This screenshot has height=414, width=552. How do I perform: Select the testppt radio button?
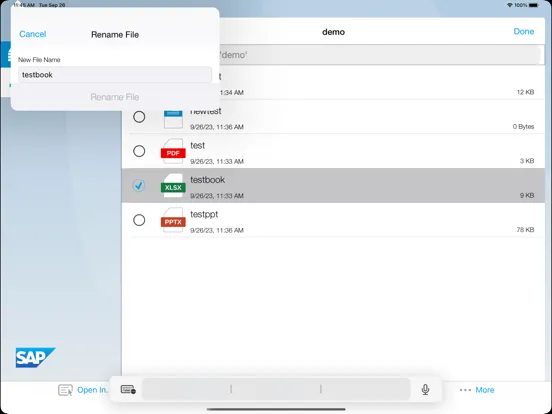(x=139, y=220)
